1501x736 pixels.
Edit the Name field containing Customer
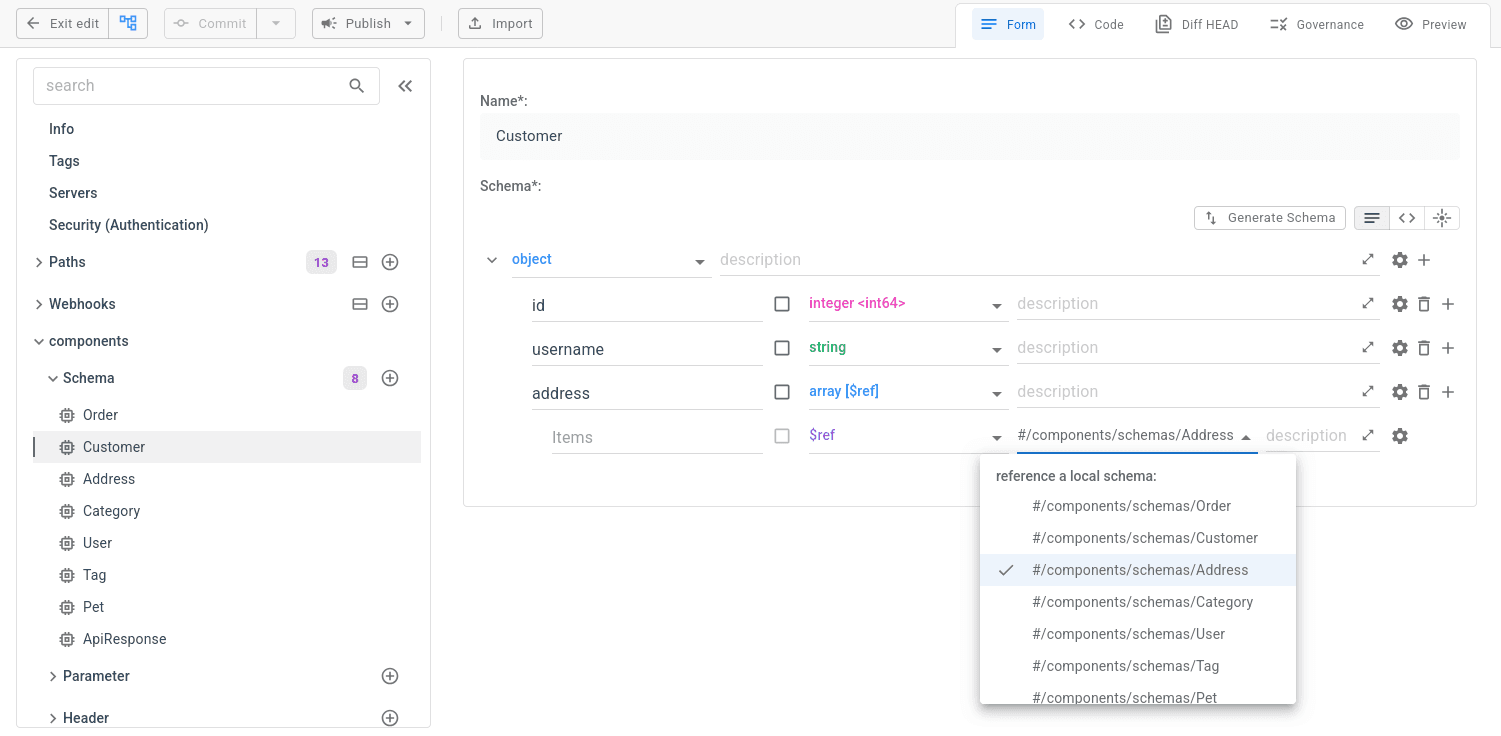(970, 136)
